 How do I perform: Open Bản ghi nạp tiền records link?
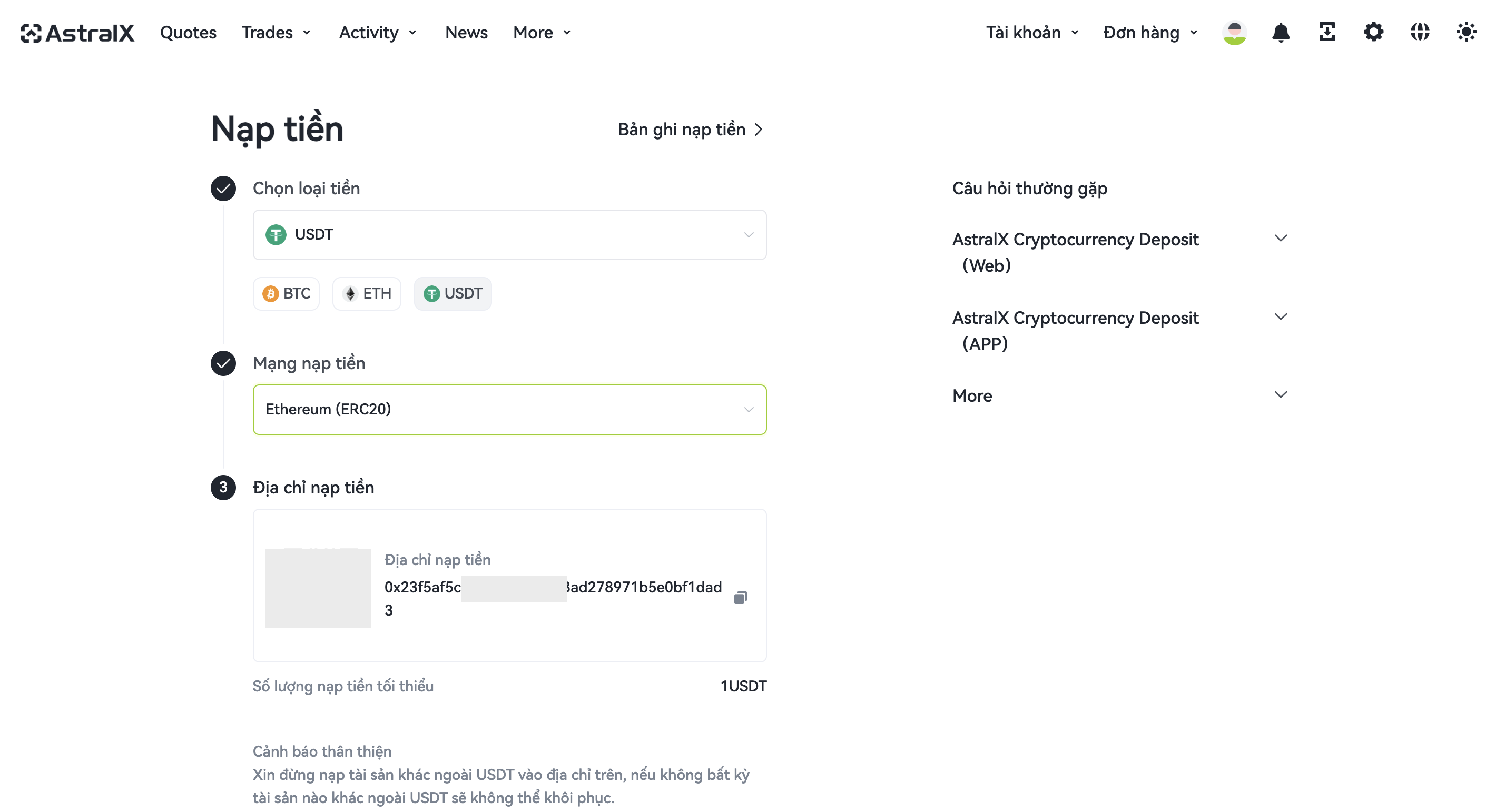[691, 130]
